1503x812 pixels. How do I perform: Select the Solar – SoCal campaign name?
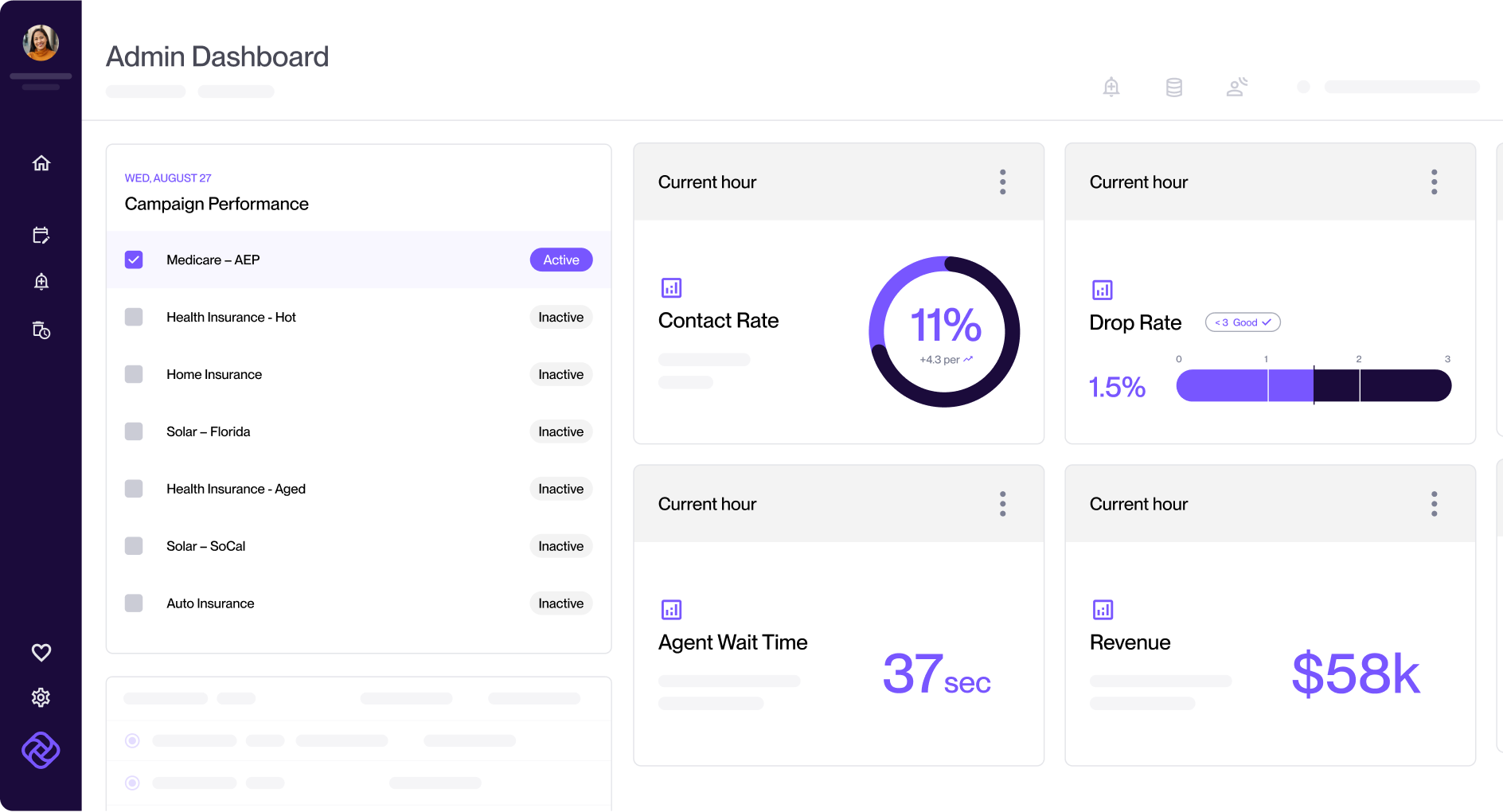coord(206,546)
